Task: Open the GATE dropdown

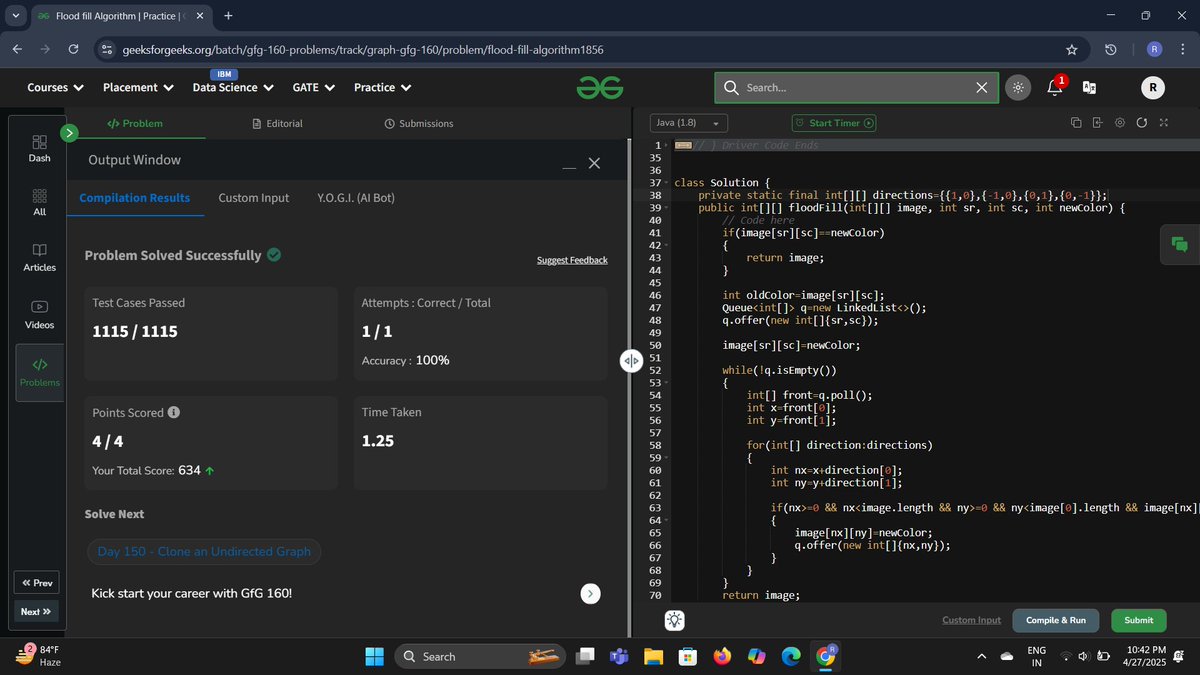Action: click(x=313, y=88)
